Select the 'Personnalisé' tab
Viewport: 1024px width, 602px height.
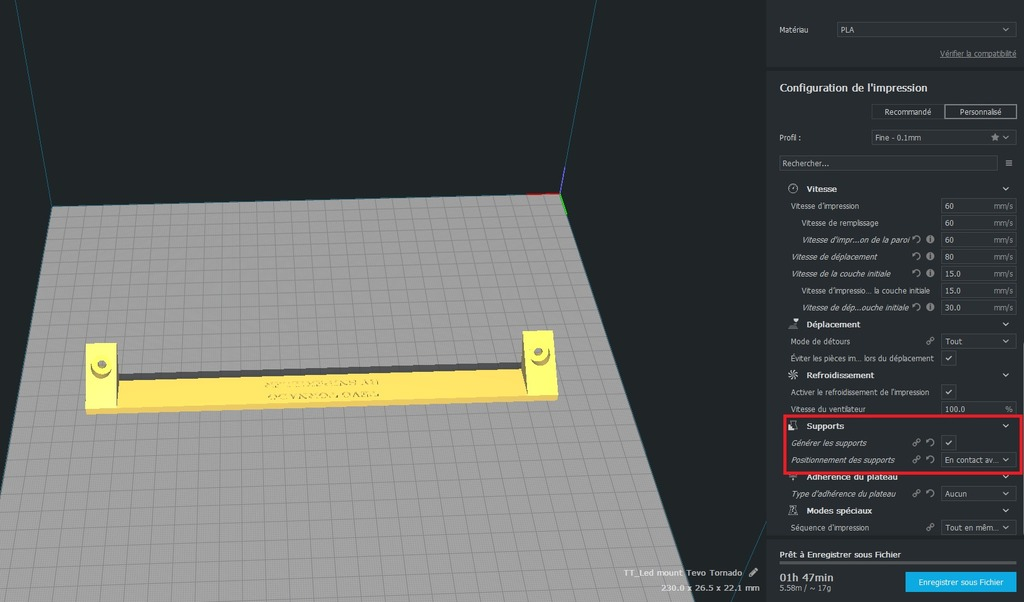(980, 112)
